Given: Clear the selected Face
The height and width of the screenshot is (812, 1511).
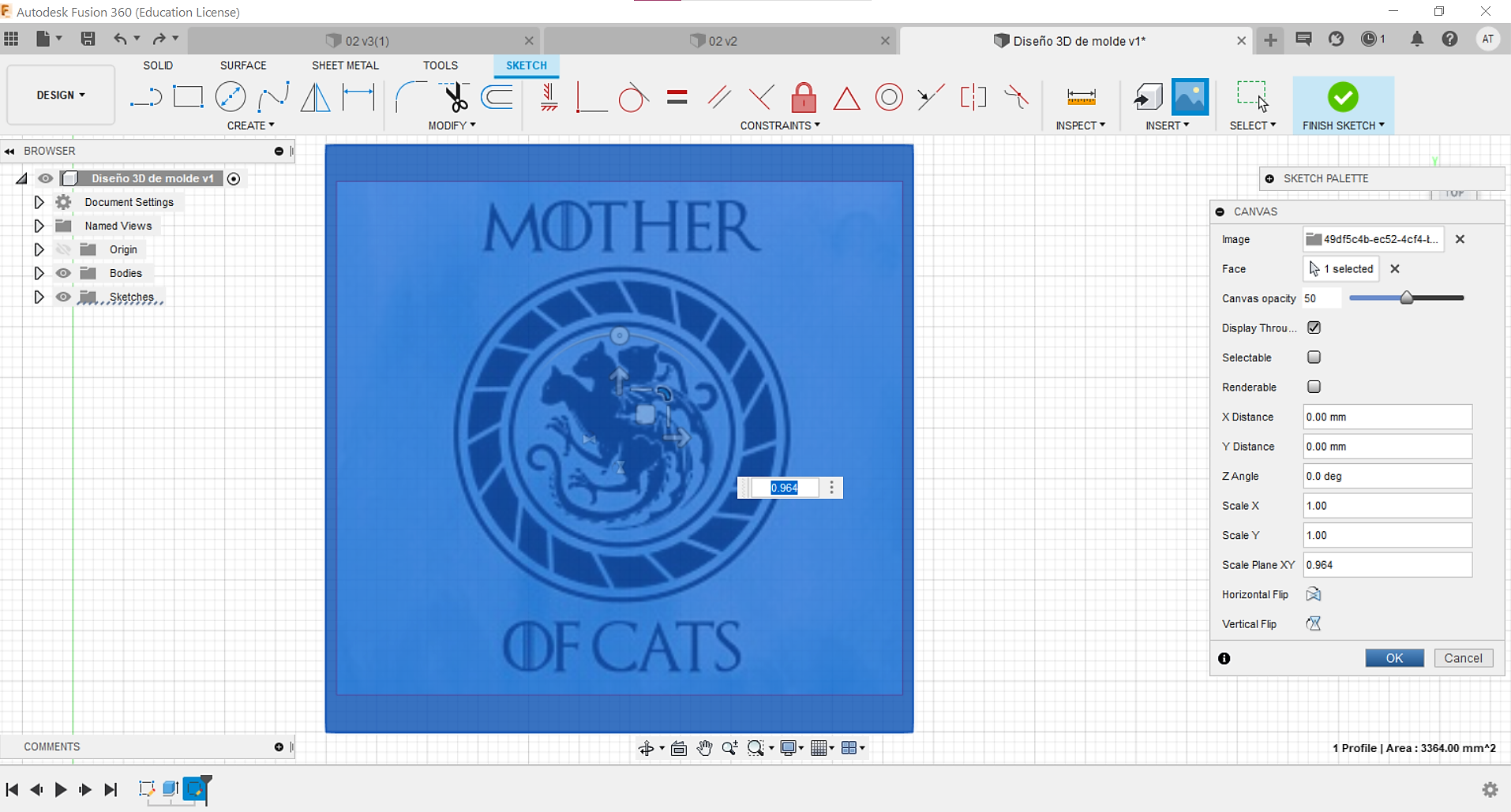Looking at the screenshot, I should [1395, 269].
